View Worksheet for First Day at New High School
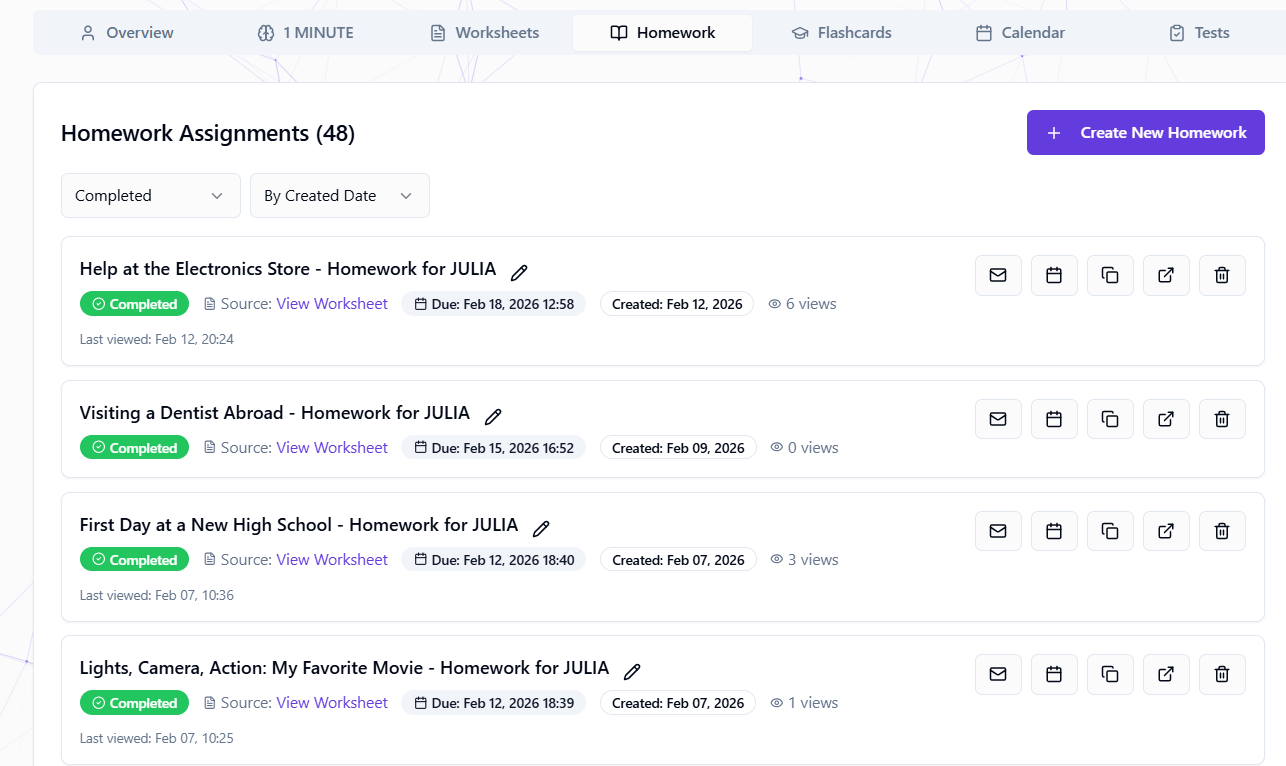Viewport: 1286px width, 766px height. pyautogui.click(x=332, y=560)
